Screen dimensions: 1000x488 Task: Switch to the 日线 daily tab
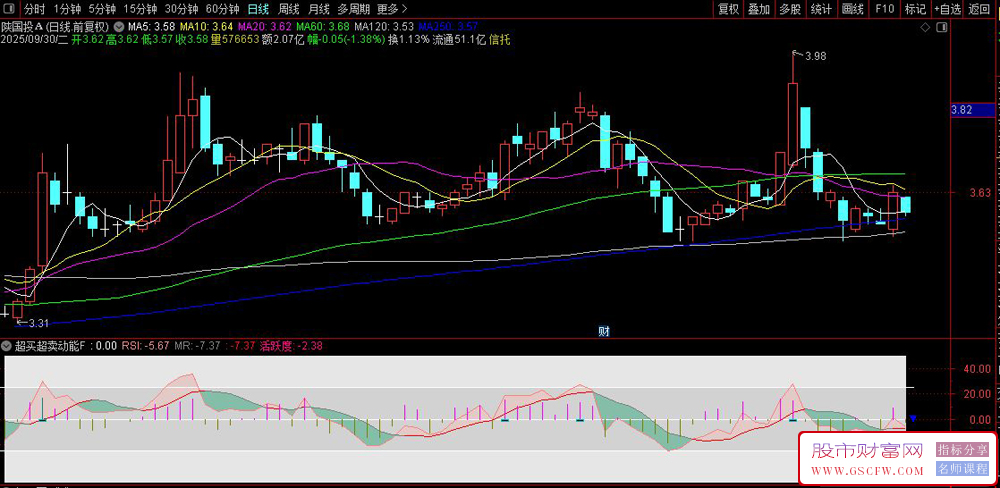(257, 9)
